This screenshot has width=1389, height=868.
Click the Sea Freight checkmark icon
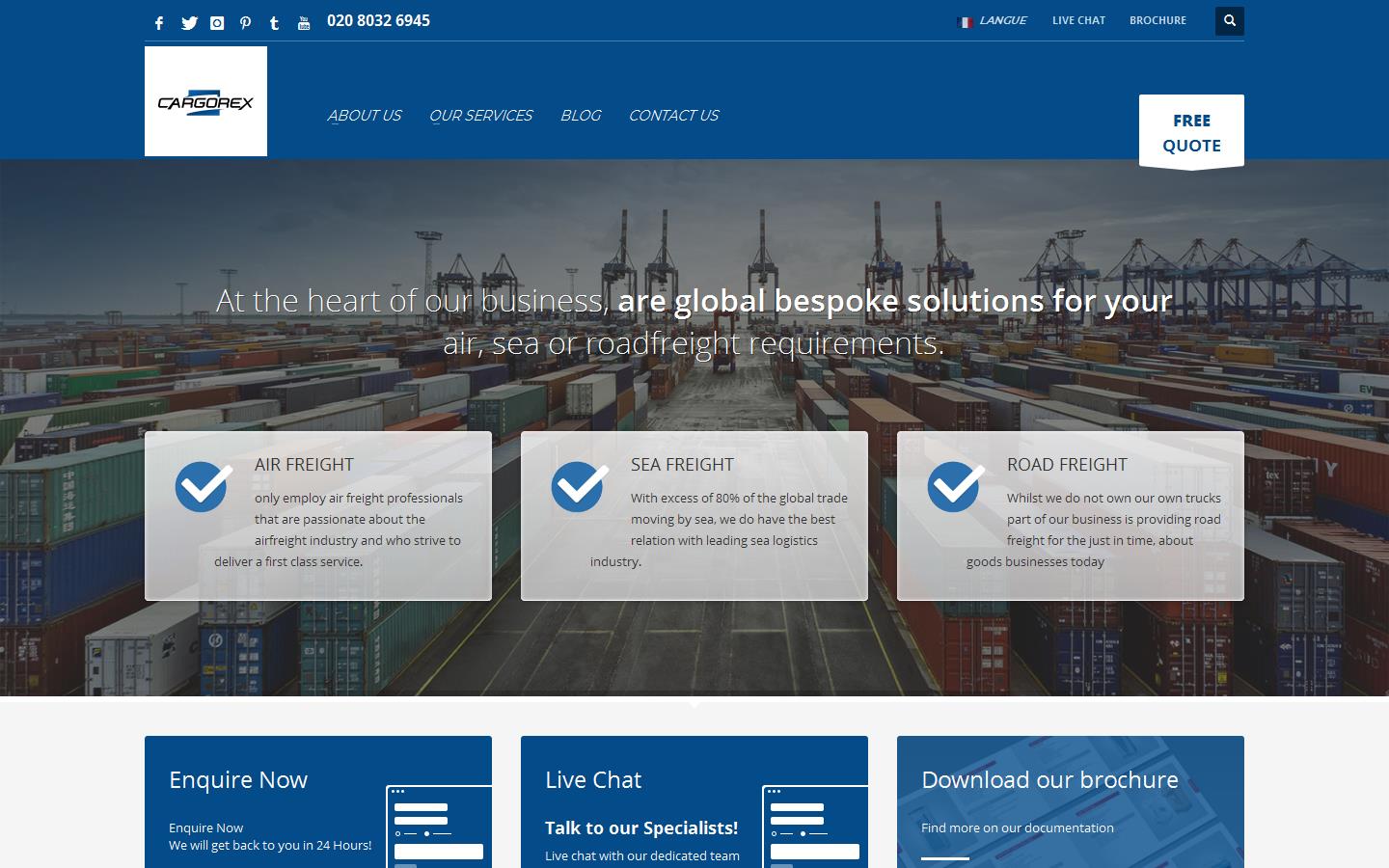(x=580, y=486)
